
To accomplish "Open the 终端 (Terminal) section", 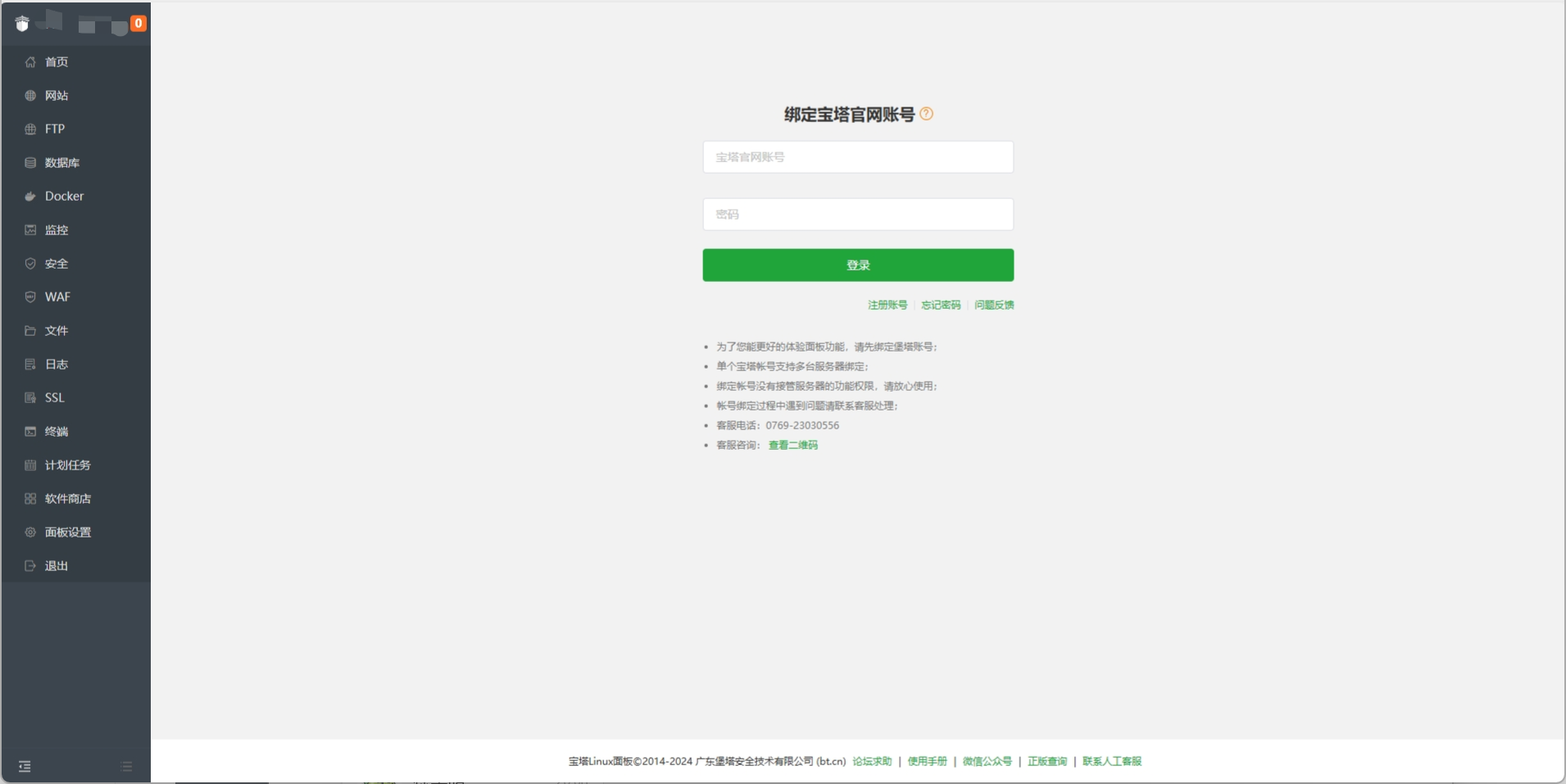I will (x=55, y=431).
